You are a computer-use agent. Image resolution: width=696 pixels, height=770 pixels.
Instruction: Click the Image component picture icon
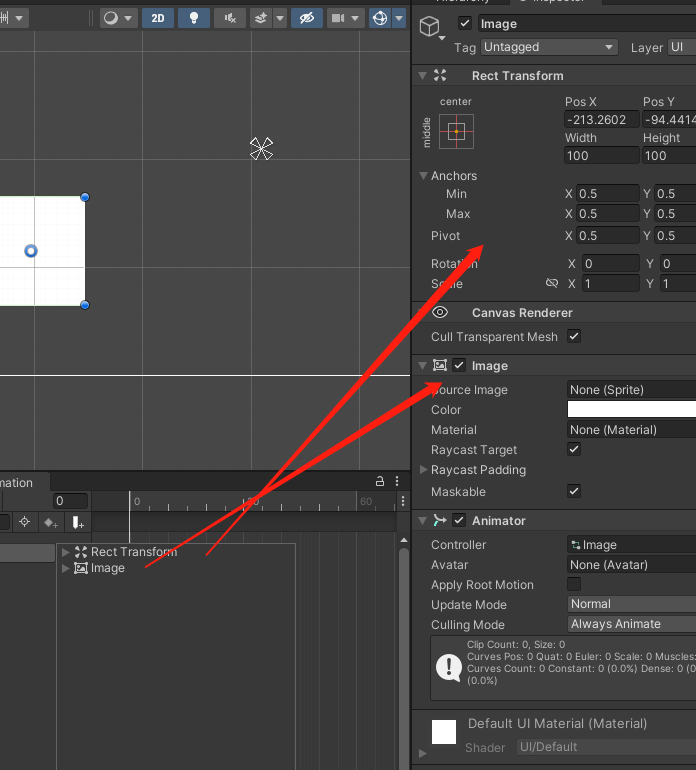coord(440,365)
